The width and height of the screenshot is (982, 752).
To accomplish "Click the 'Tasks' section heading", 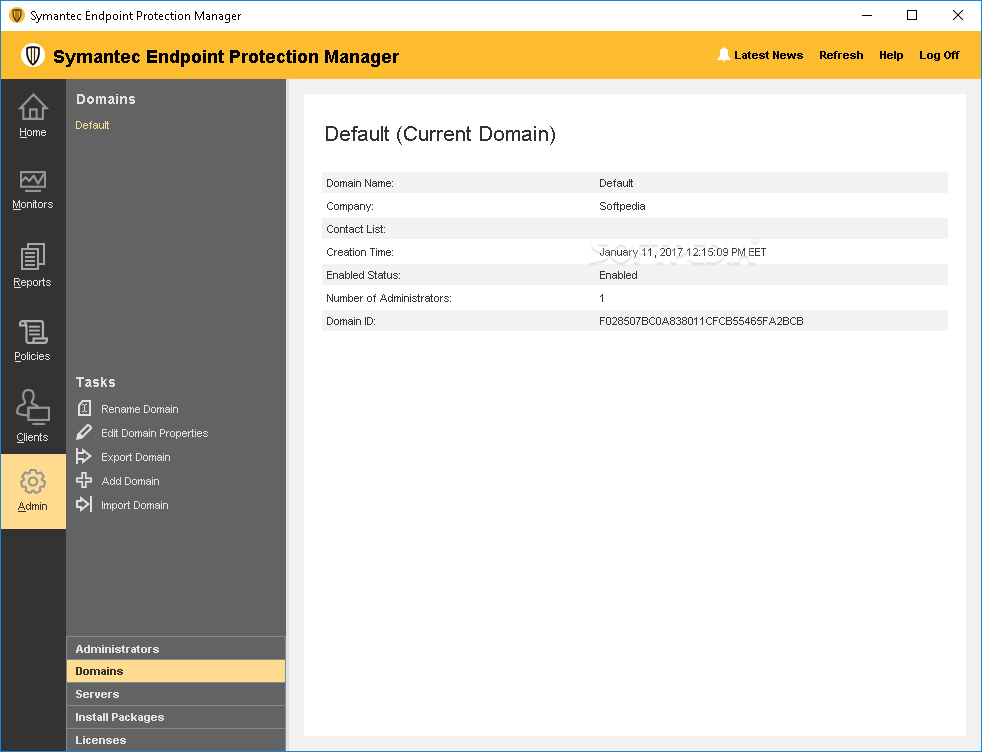I will coord(95,382).
